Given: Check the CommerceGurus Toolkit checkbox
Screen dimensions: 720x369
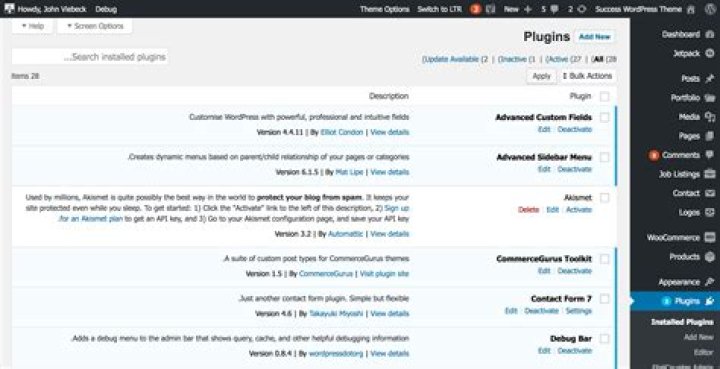Looking at the screenshot, I should click(x=605, y=259).
